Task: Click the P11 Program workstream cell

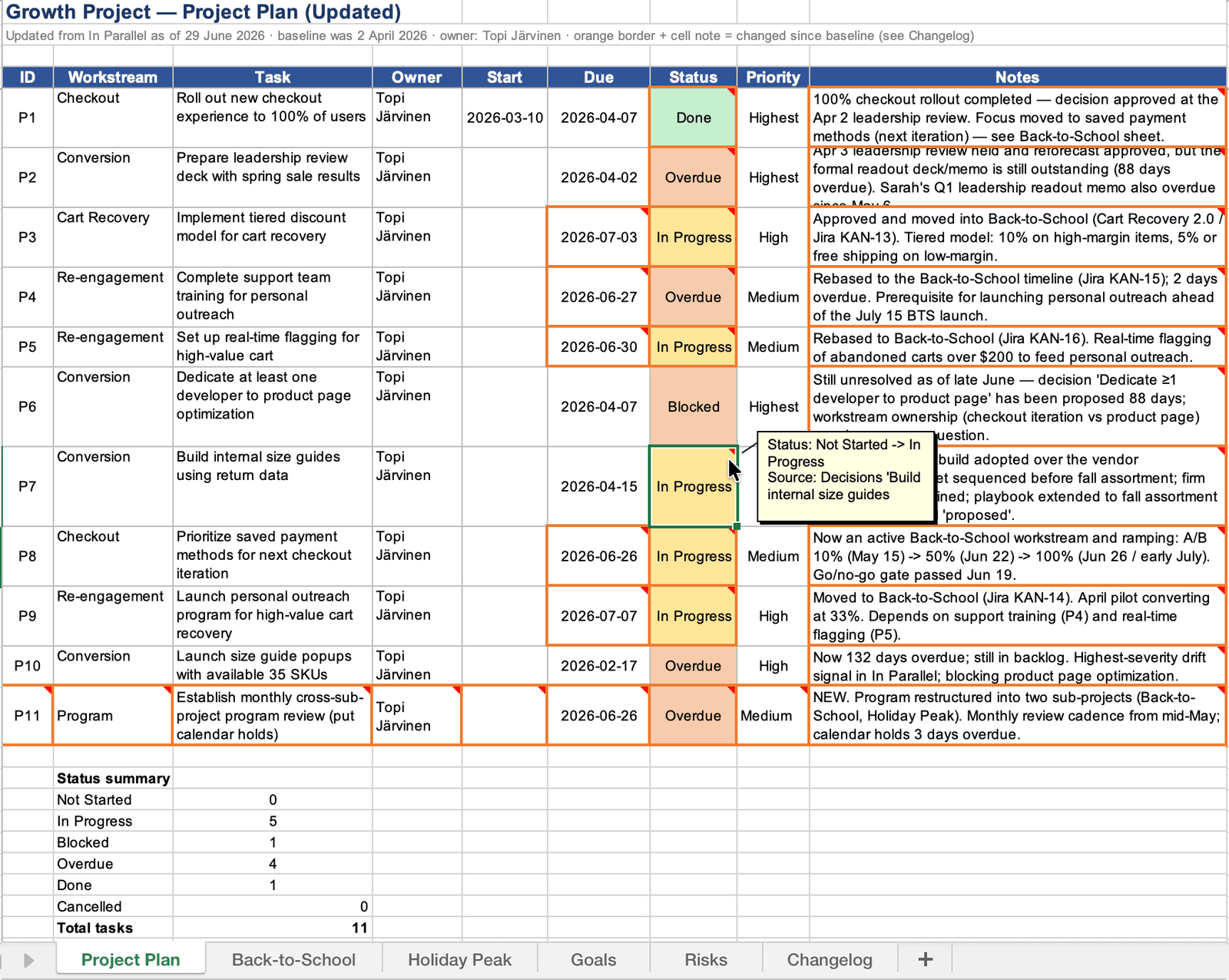Action: [113, 716]
